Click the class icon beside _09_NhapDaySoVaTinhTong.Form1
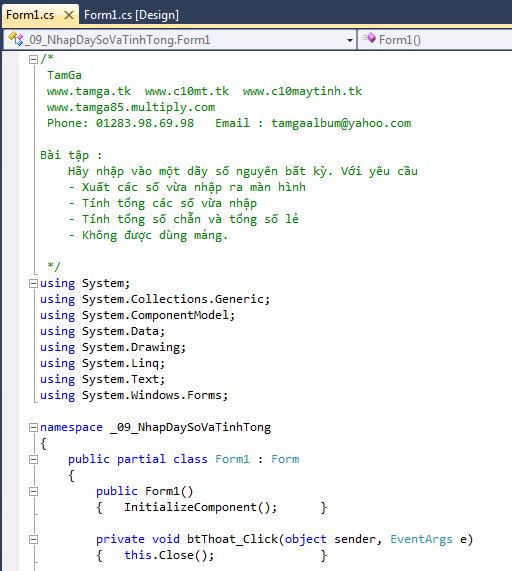 (16, 39)
